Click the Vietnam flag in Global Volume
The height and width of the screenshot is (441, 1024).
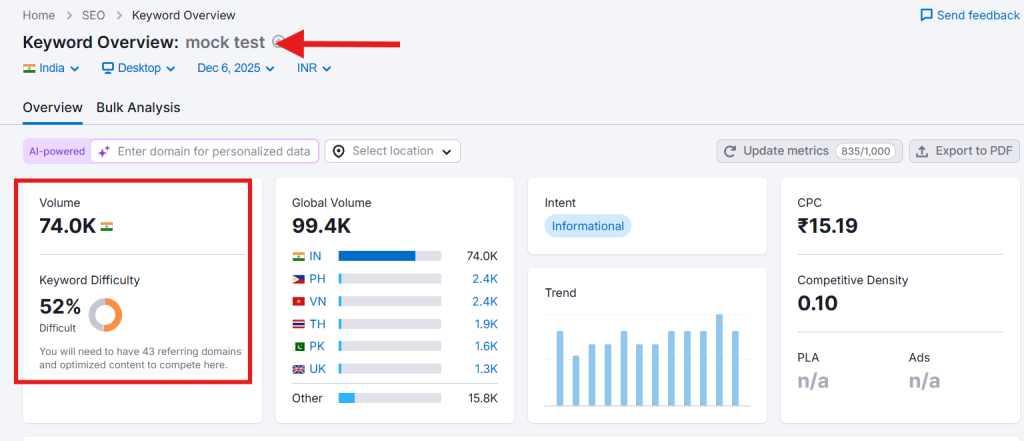click(298, 301)
